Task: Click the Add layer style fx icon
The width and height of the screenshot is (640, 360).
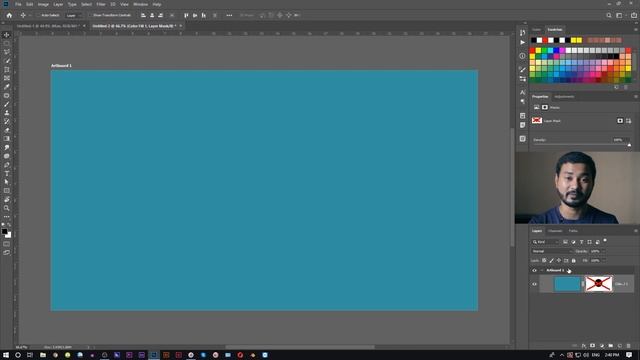Action: click(584, 346)
